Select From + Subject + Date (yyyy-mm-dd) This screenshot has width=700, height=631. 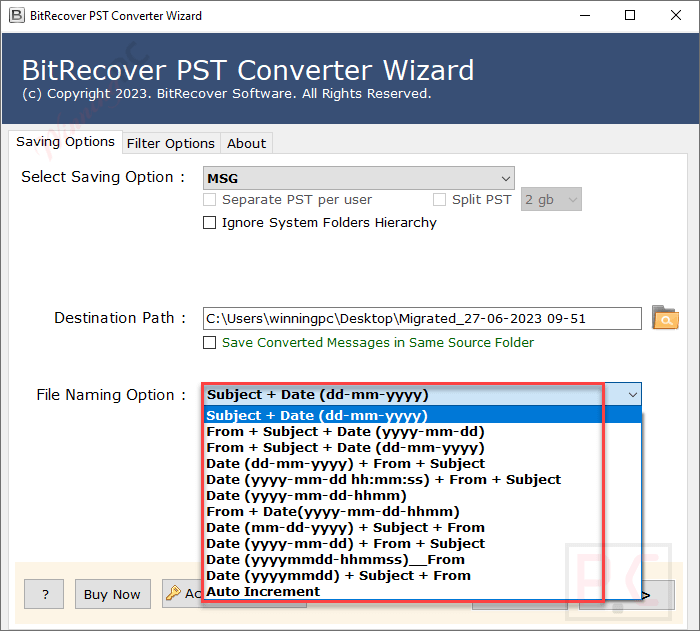coord(423,431)
